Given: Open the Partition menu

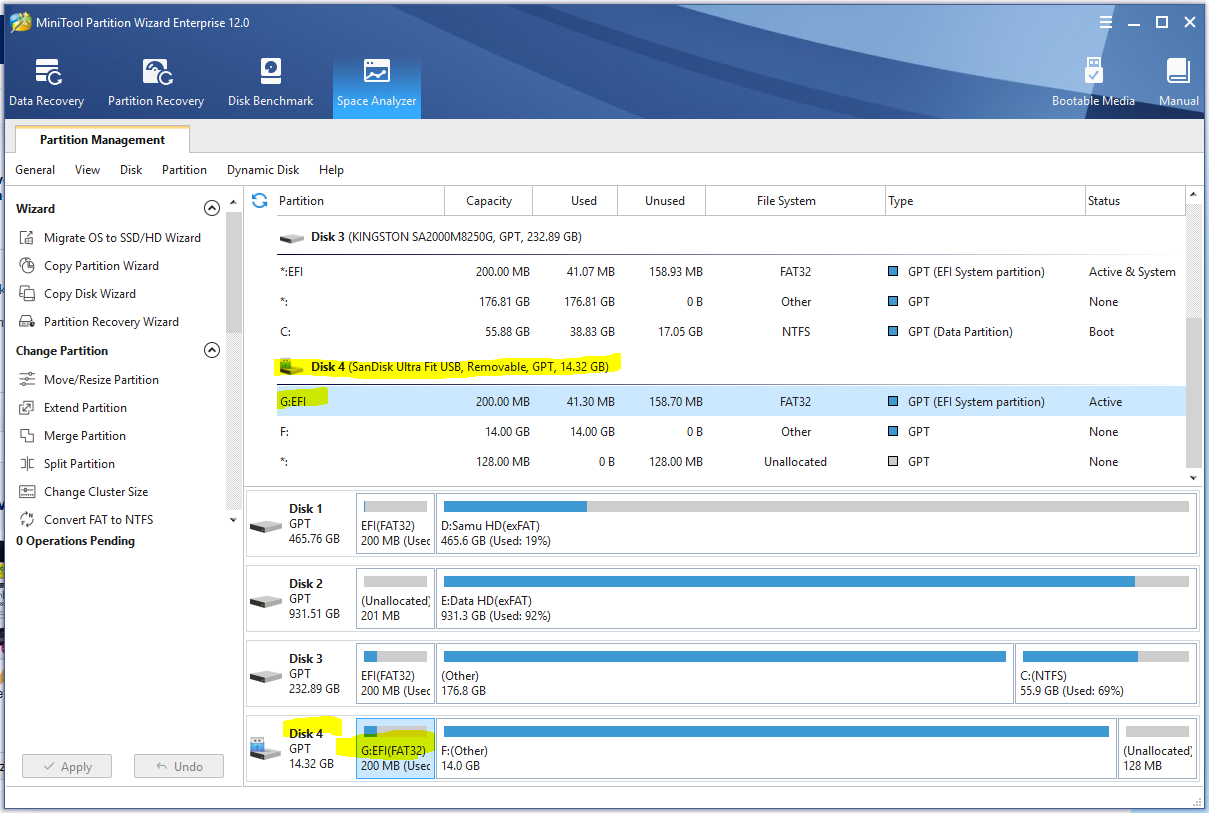Looking at the screenshot, I should pos(184,170).
